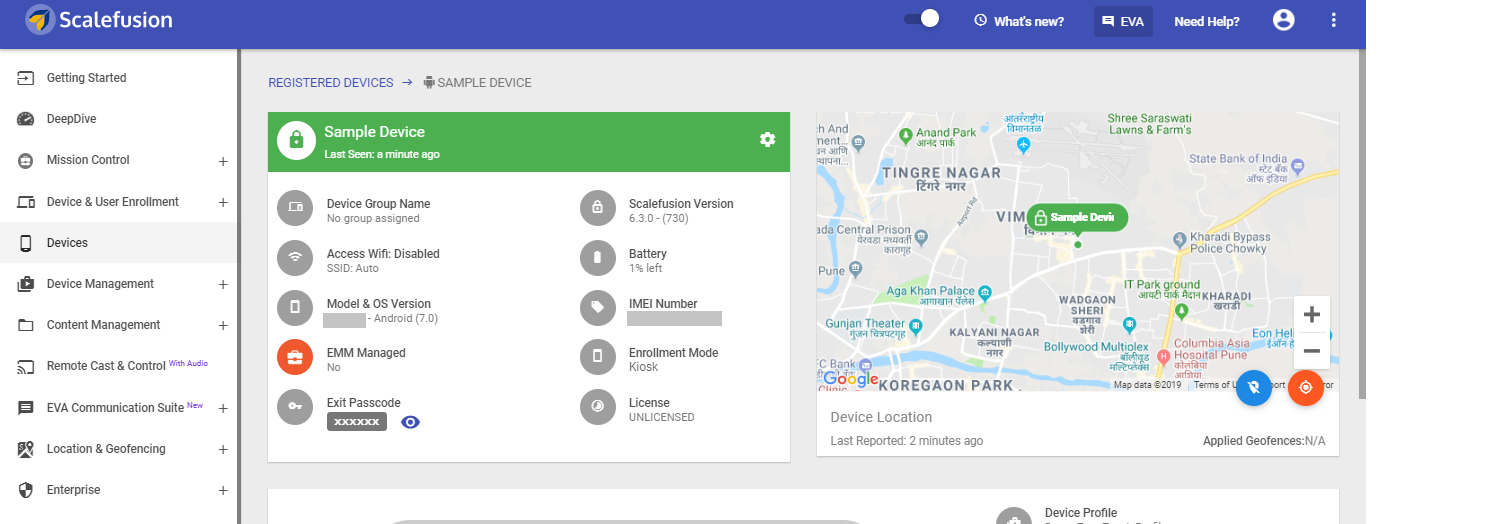Click IMEI Number tag icon

pos(597,307)
